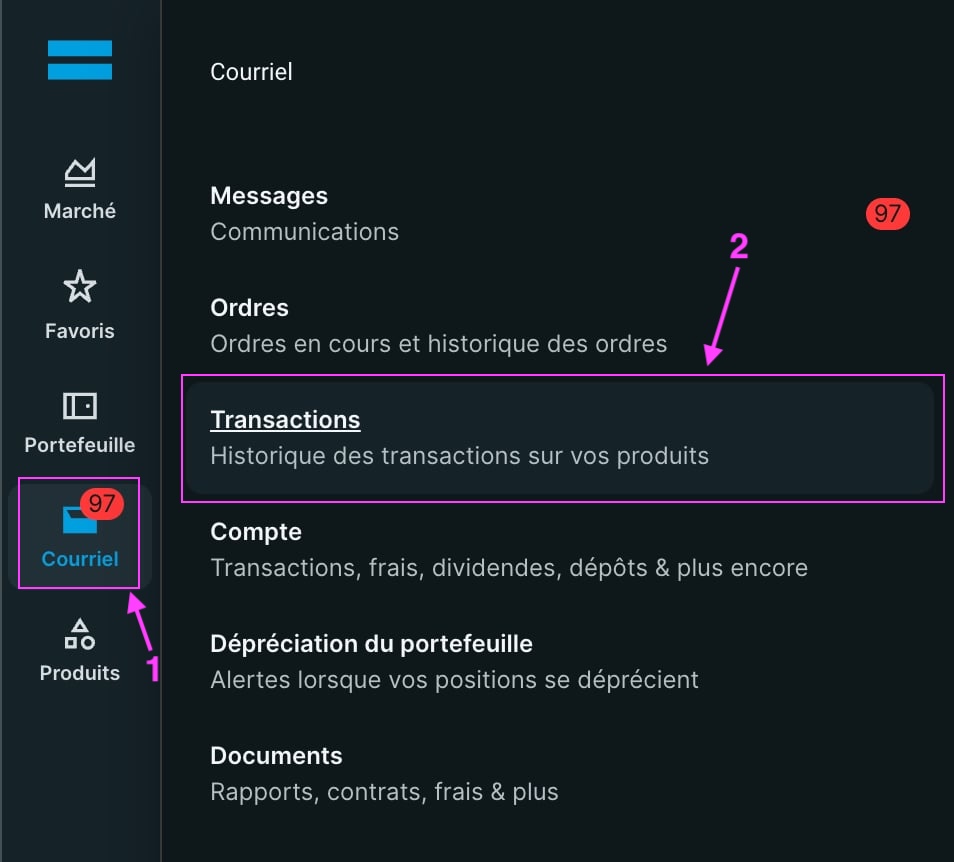Click the Courriel heading at the top

pyautogui.click(x=251, y=72)
